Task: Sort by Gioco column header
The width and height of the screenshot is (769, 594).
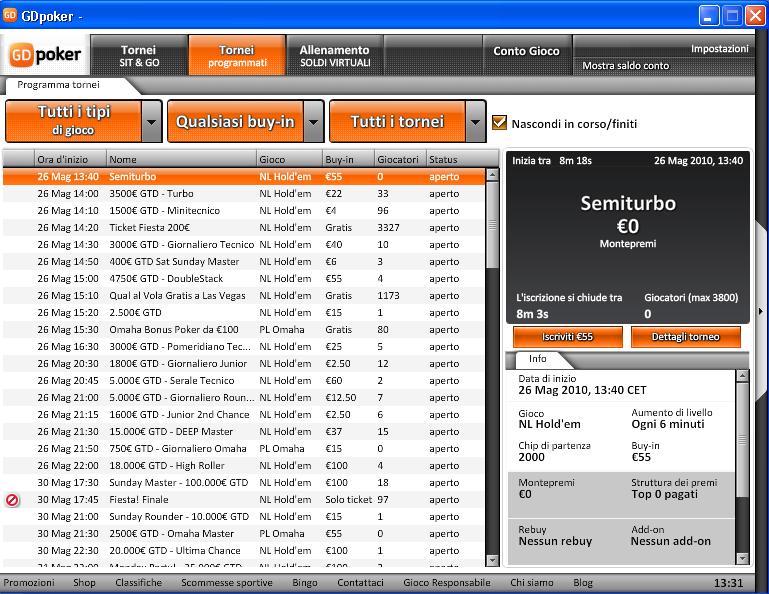Action: coord(289,159)
